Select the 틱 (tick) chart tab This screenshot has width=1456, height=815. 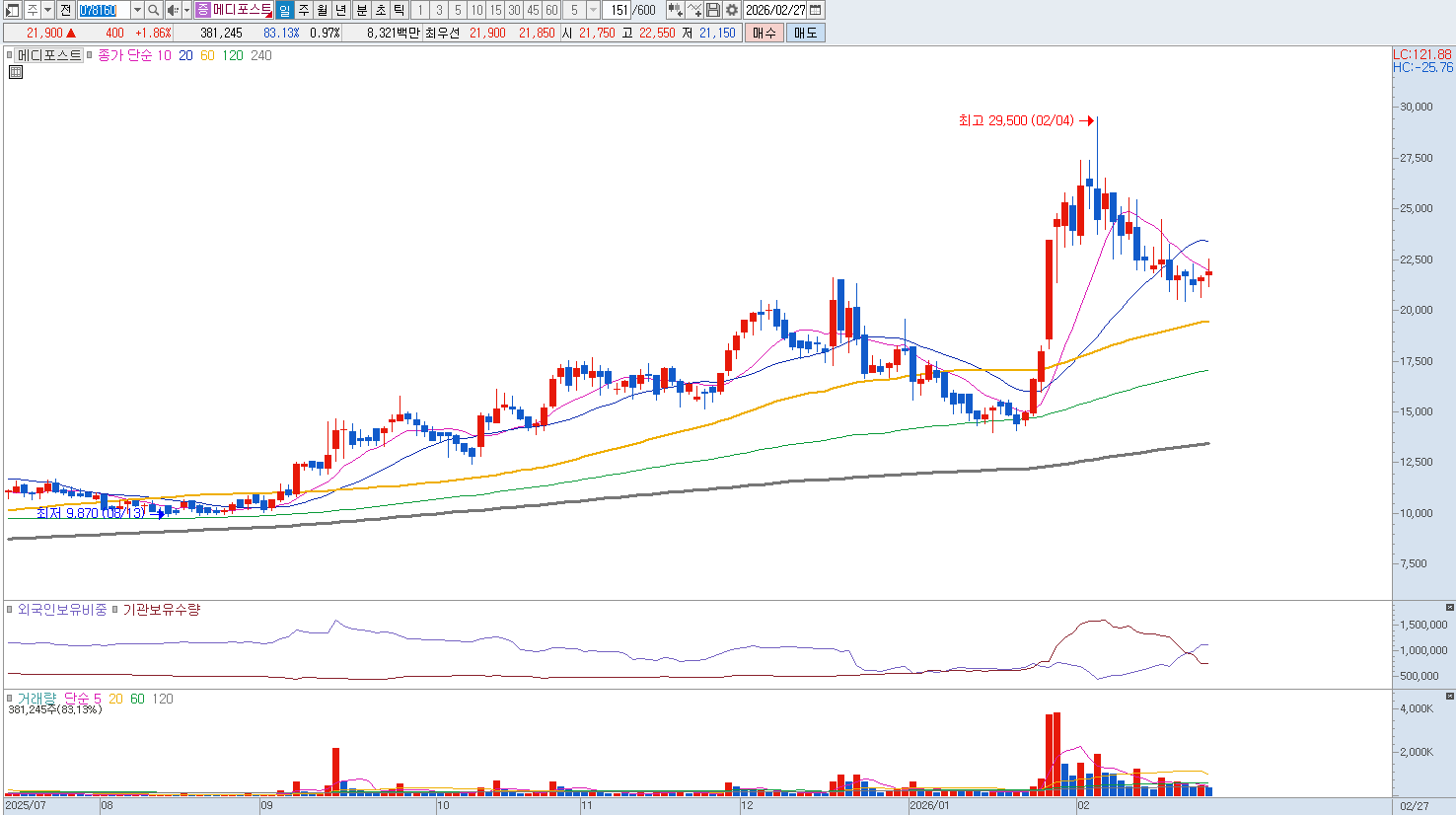(399, 10)
